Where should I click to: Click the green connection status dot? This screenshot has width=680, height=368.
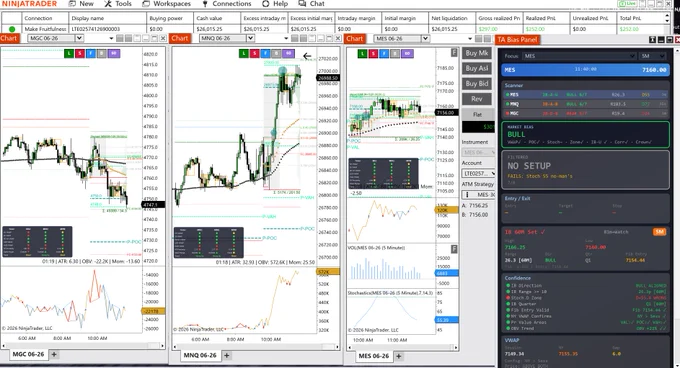point(12,29)
